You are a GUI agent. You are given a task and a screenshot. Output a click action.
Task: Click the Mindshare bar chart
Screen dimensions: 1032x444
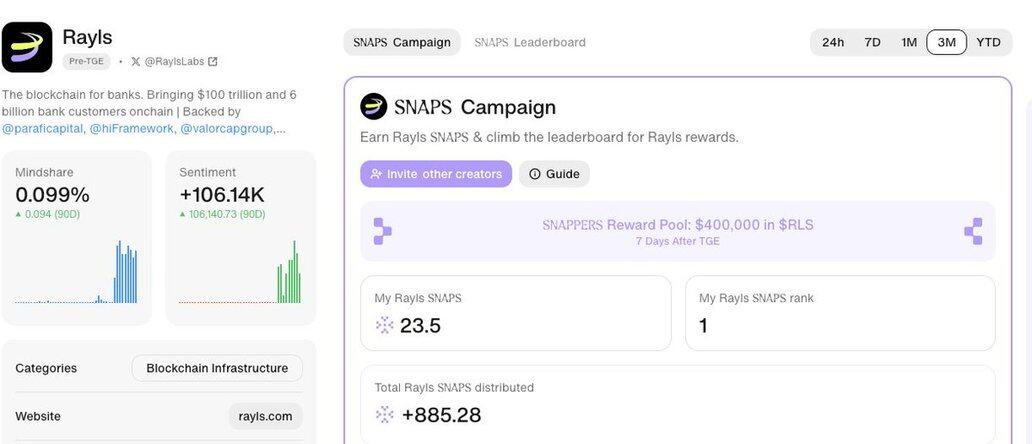point(76,272)
